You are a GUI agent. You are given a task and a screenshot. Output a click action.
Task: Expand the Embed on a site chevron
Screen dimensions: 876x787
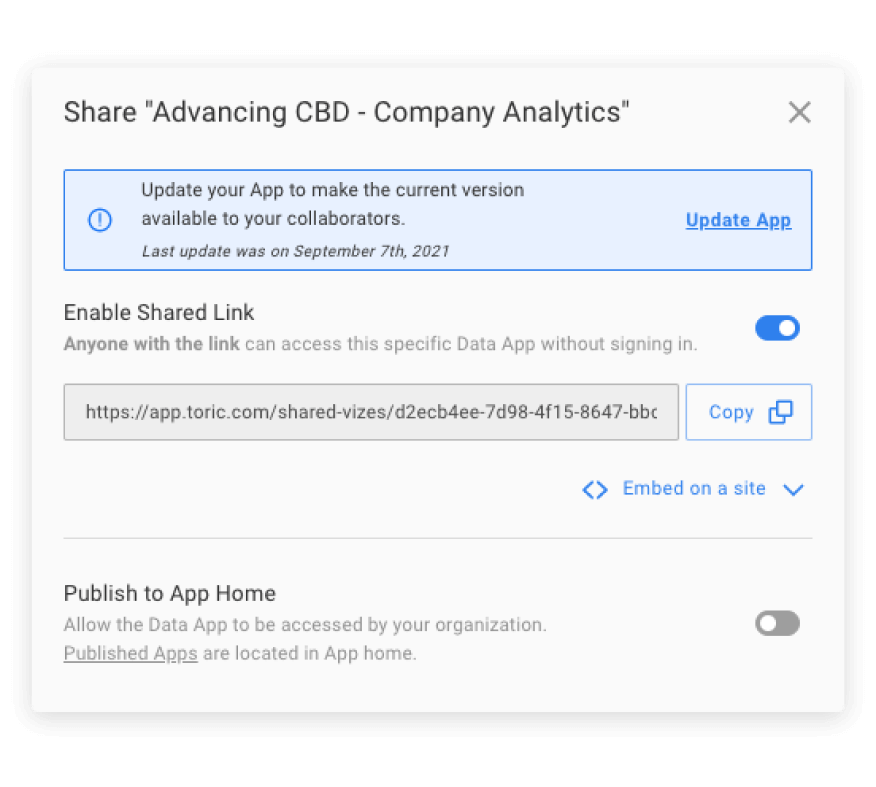(x=794, y=490)
